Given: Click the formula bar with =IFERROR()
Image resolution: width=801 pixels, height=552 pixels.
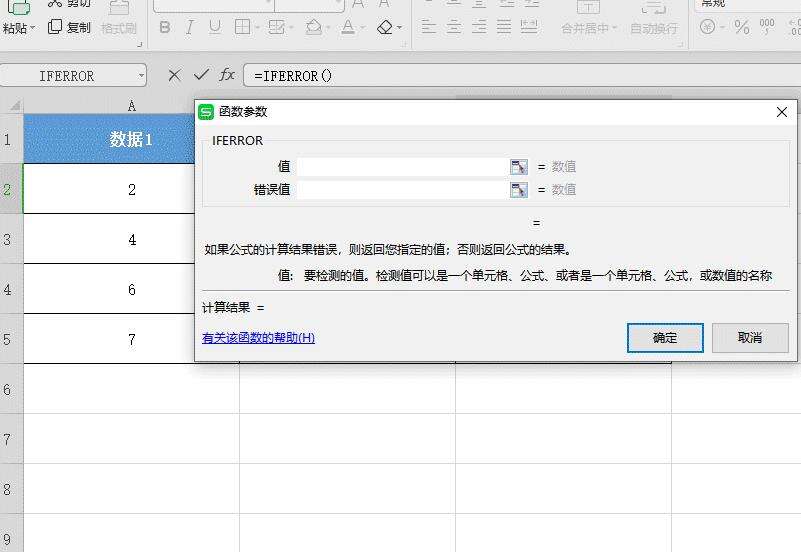Looking at the screenshot, I should pos(522,76).
